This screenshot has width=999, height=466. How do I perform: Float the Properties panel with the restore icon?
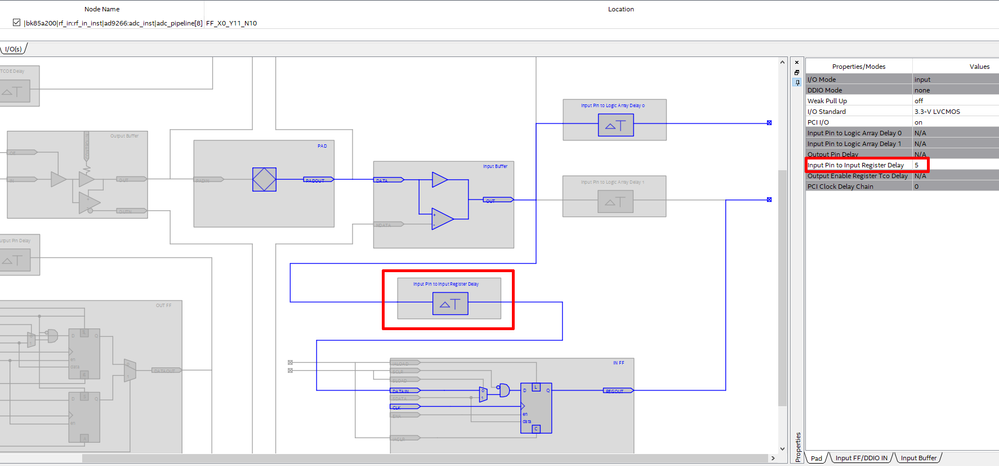tap(796, 73)
